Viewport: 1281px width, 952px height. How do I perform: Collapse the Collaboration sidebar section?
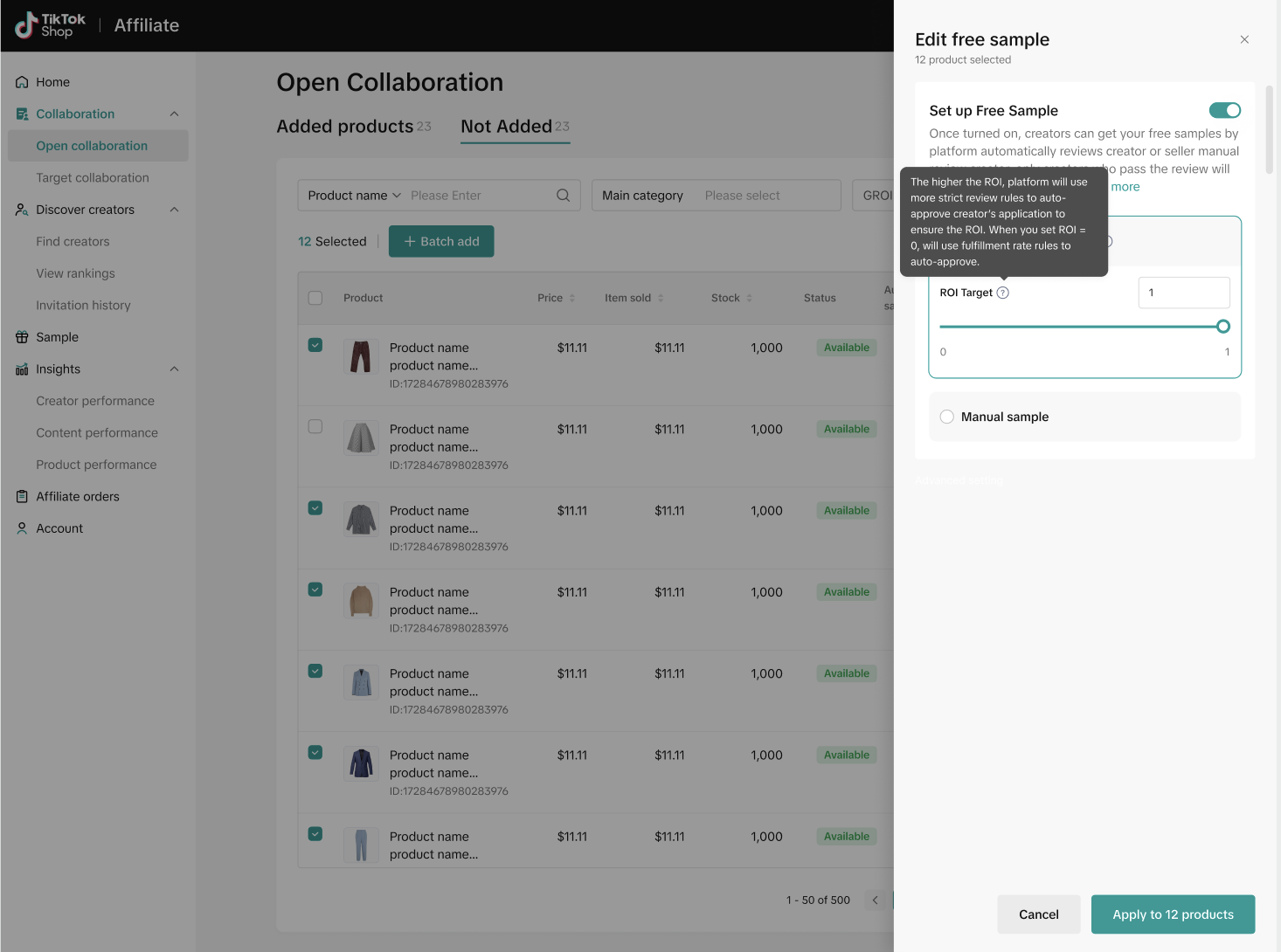point(174,114)
